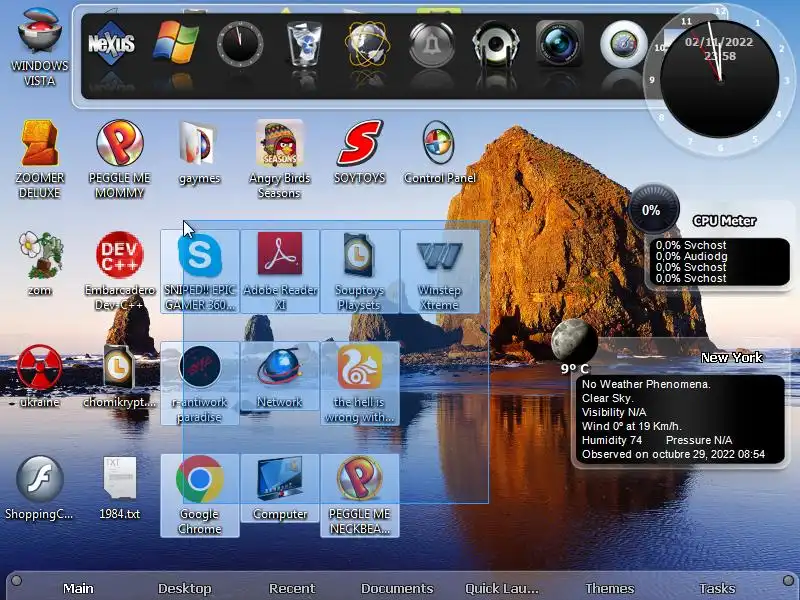Click the CPU Meter 0% gauge

pyautogui.click(x=652, y=209)
